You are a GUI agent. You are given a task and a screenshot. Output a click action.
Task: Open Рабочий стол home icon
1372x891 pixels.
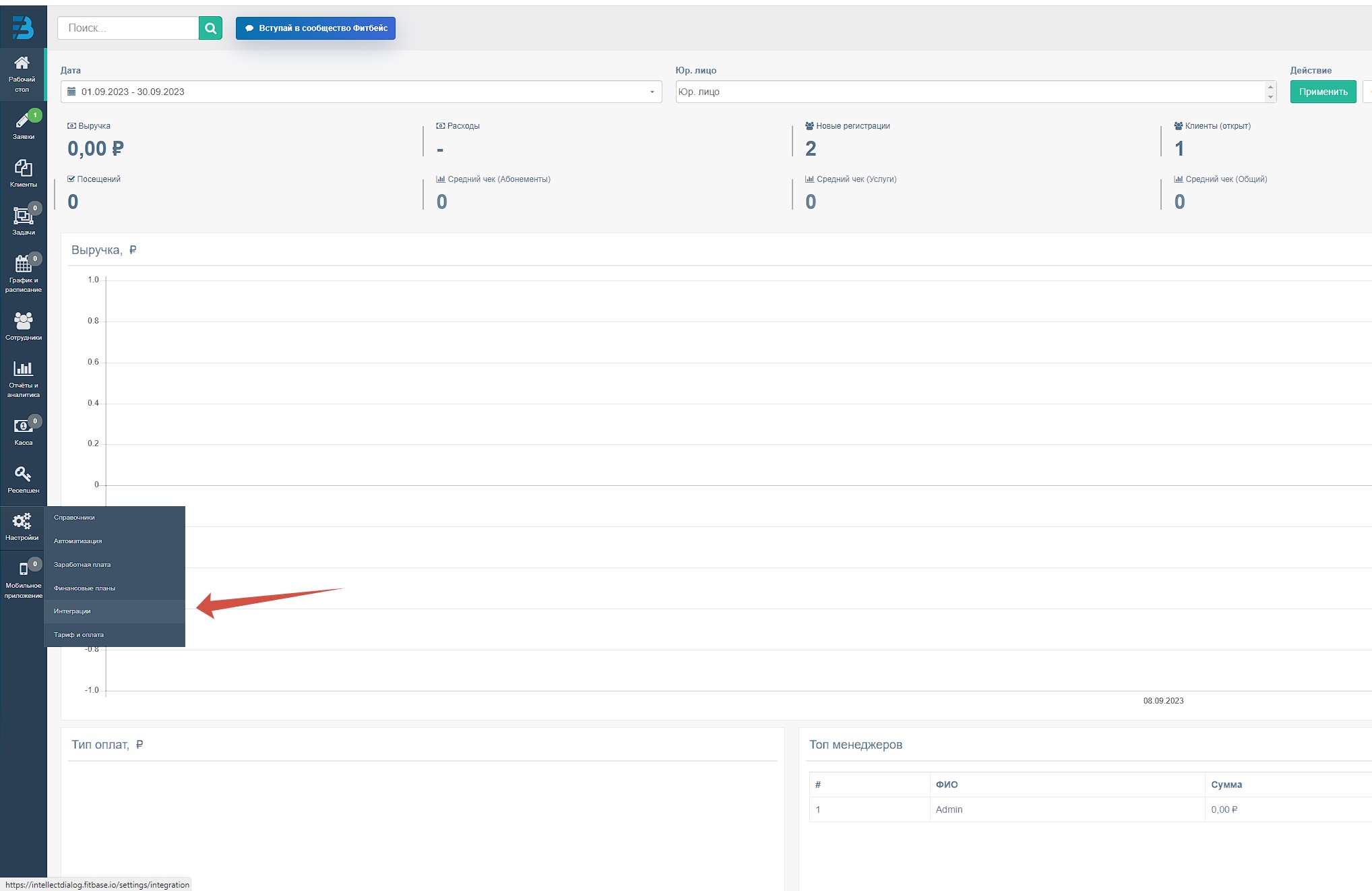pos(22,64)
